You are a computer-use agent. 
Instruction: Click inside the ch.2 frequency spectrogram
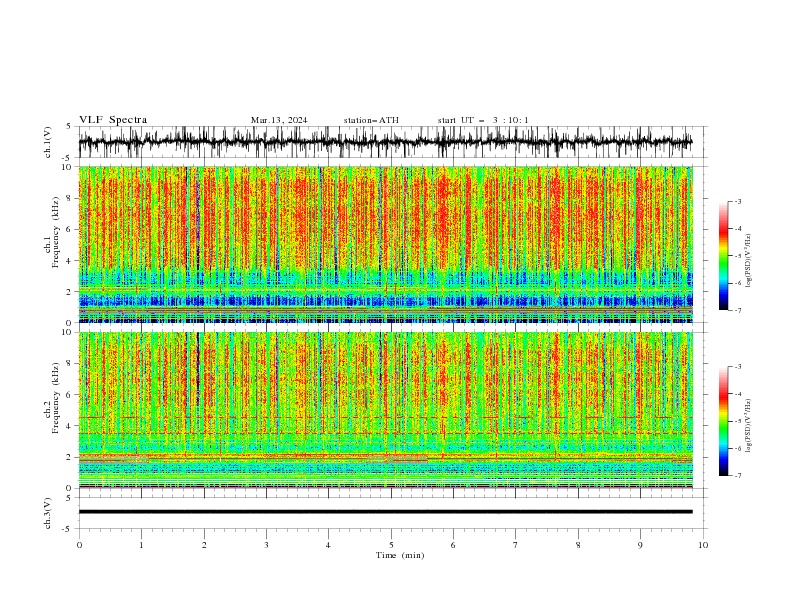[x=386, y=410]
